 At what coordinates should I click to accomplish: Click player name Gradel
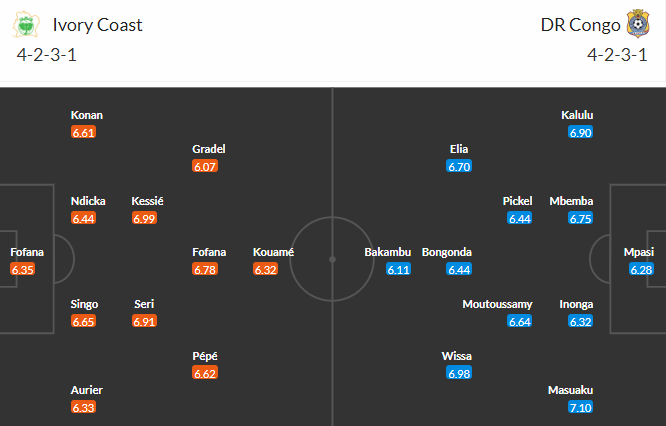pyautogui.click(x=209, y=149)
